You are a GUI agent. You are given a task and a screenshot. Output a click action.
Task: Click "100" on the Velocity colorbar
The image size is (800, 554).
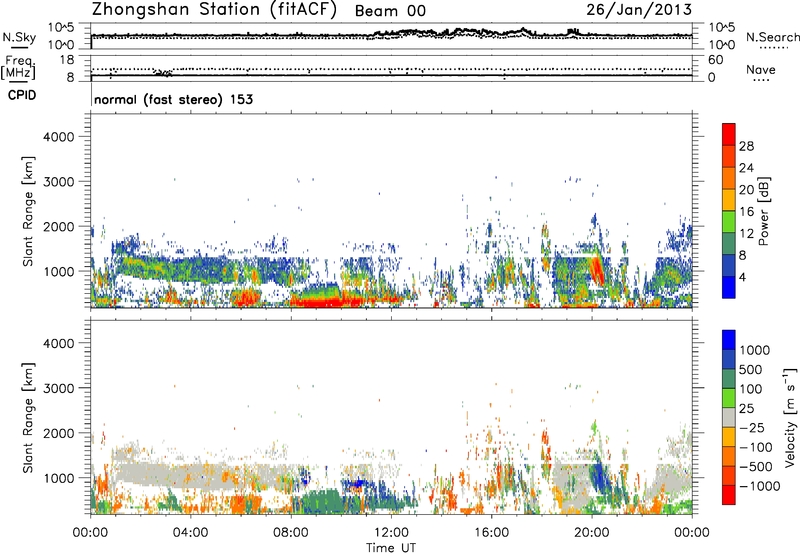pyautogui.click(x=751, y=389)
